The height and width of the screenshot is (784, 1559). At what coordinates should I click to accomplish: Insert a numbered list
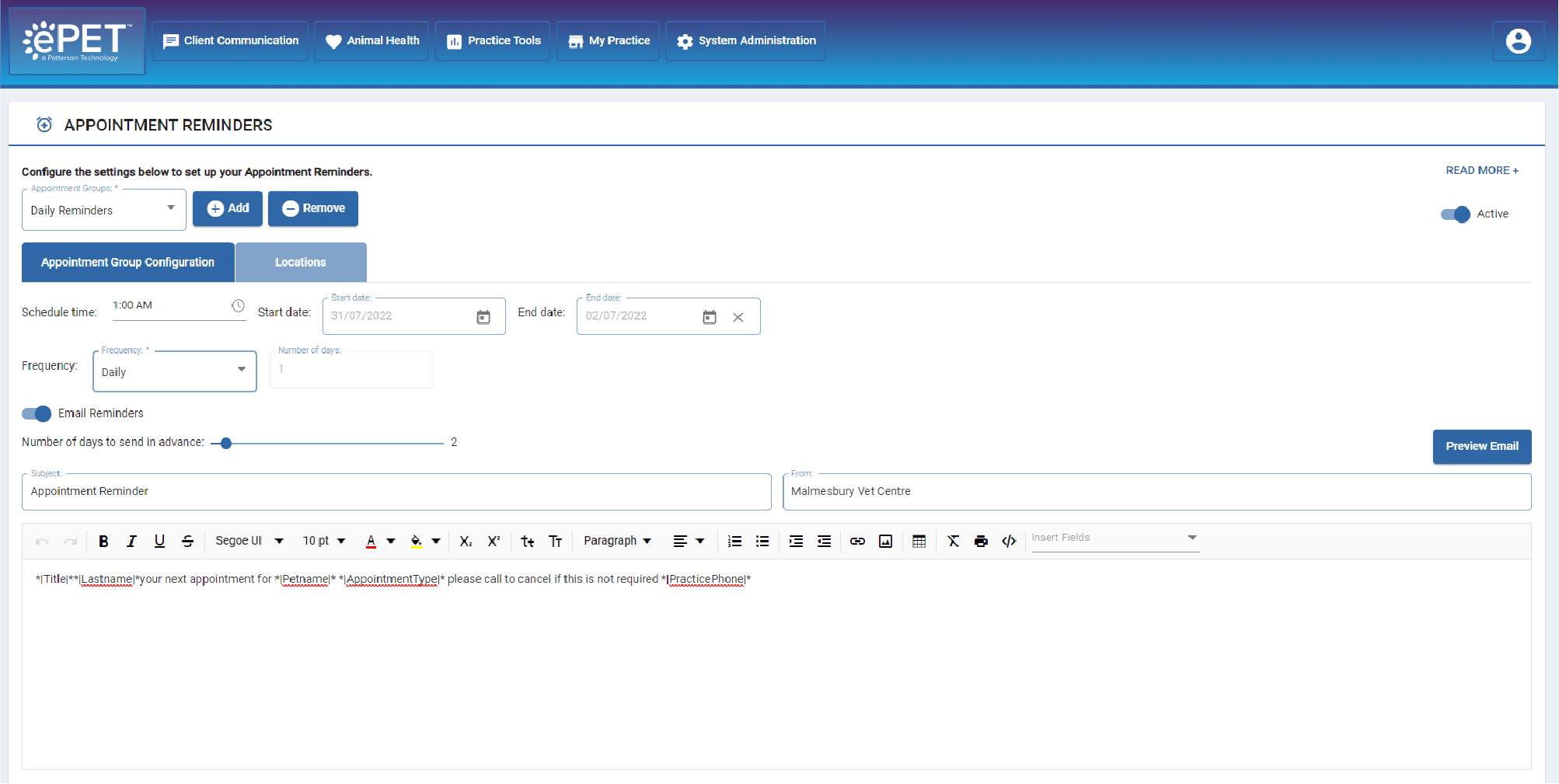[x=734, y=542]
